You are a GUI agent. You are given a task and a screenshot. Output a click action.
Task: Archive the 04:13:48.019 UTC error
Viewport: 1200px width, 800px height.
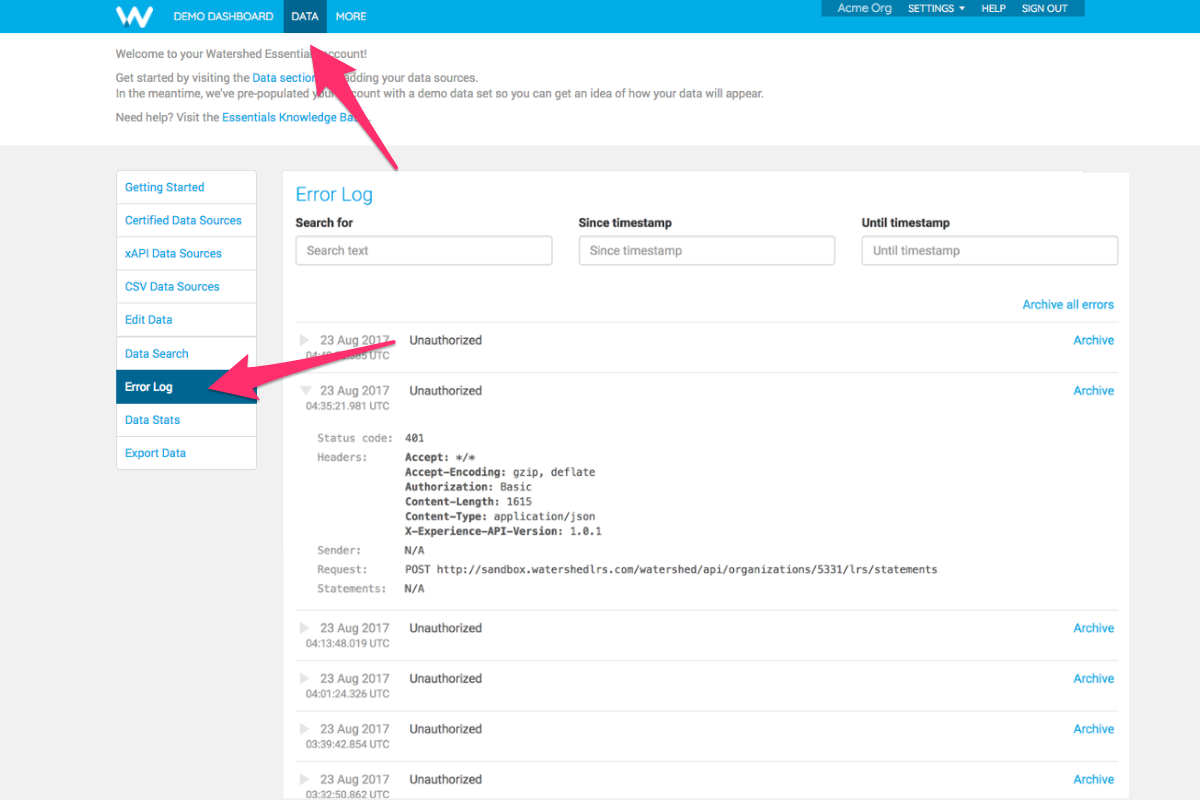[1093, 628]
